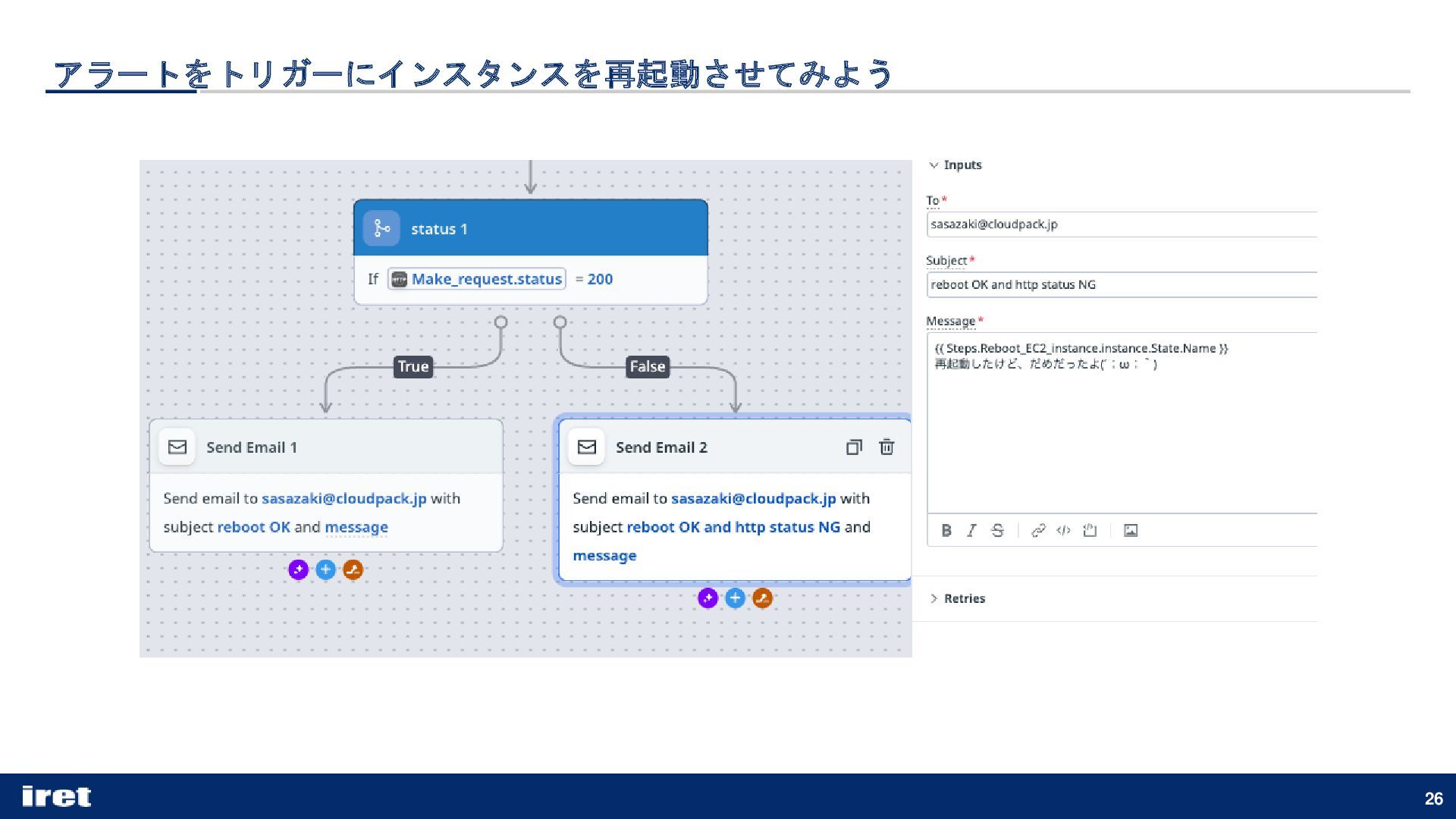Screen dimensions: 1456x819
Task: Insert code block in message editor
Action: tap(1090, 530)
